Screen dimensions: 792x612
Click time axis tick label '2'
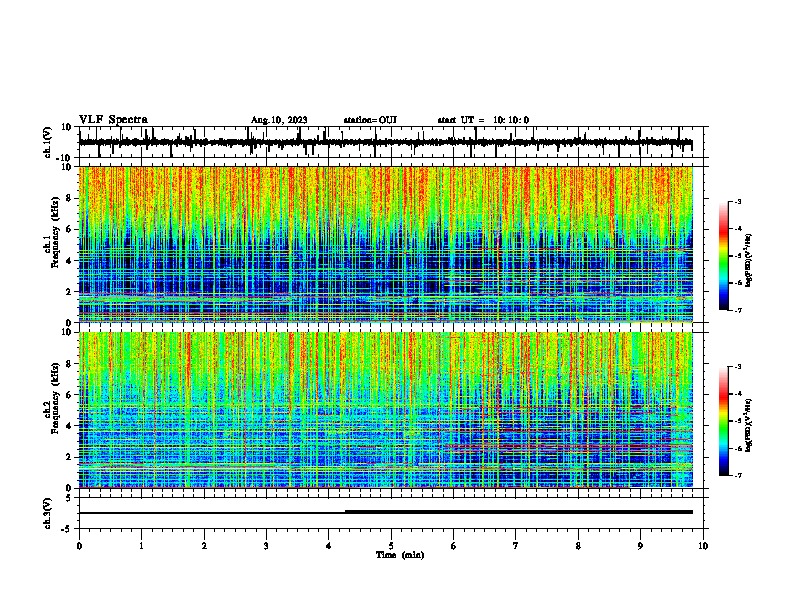click(204, 546)
